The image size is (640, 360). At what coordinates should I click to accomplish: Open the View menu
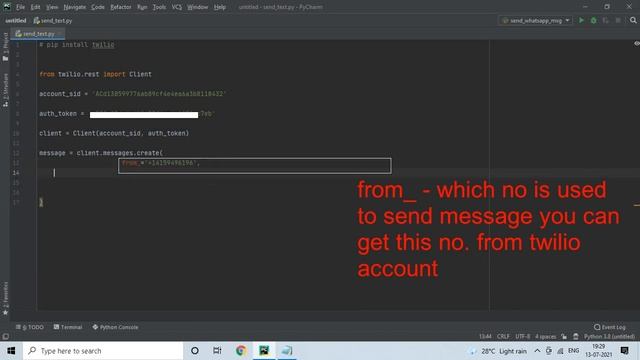(x=52, y=7)
